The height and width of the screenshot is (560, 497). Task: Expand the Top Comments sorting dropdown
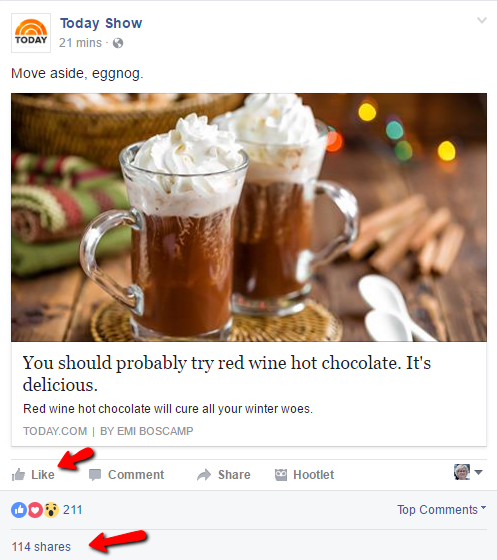(x=442, y=510)
